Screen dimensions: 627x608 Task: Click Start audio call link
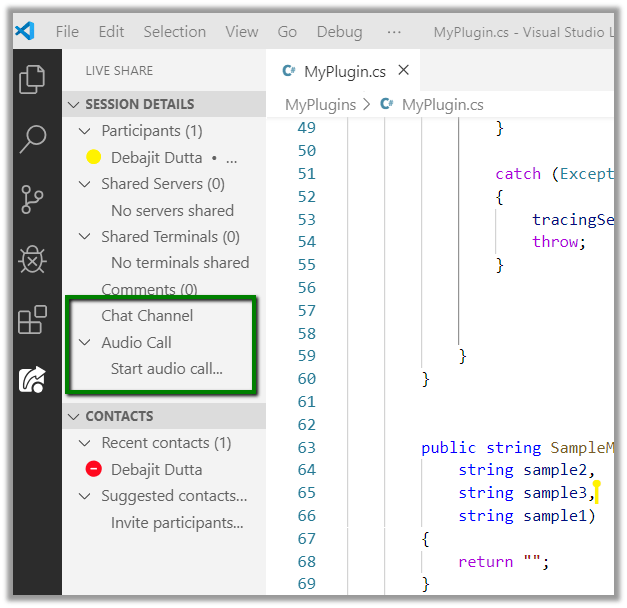coord(166,368)
